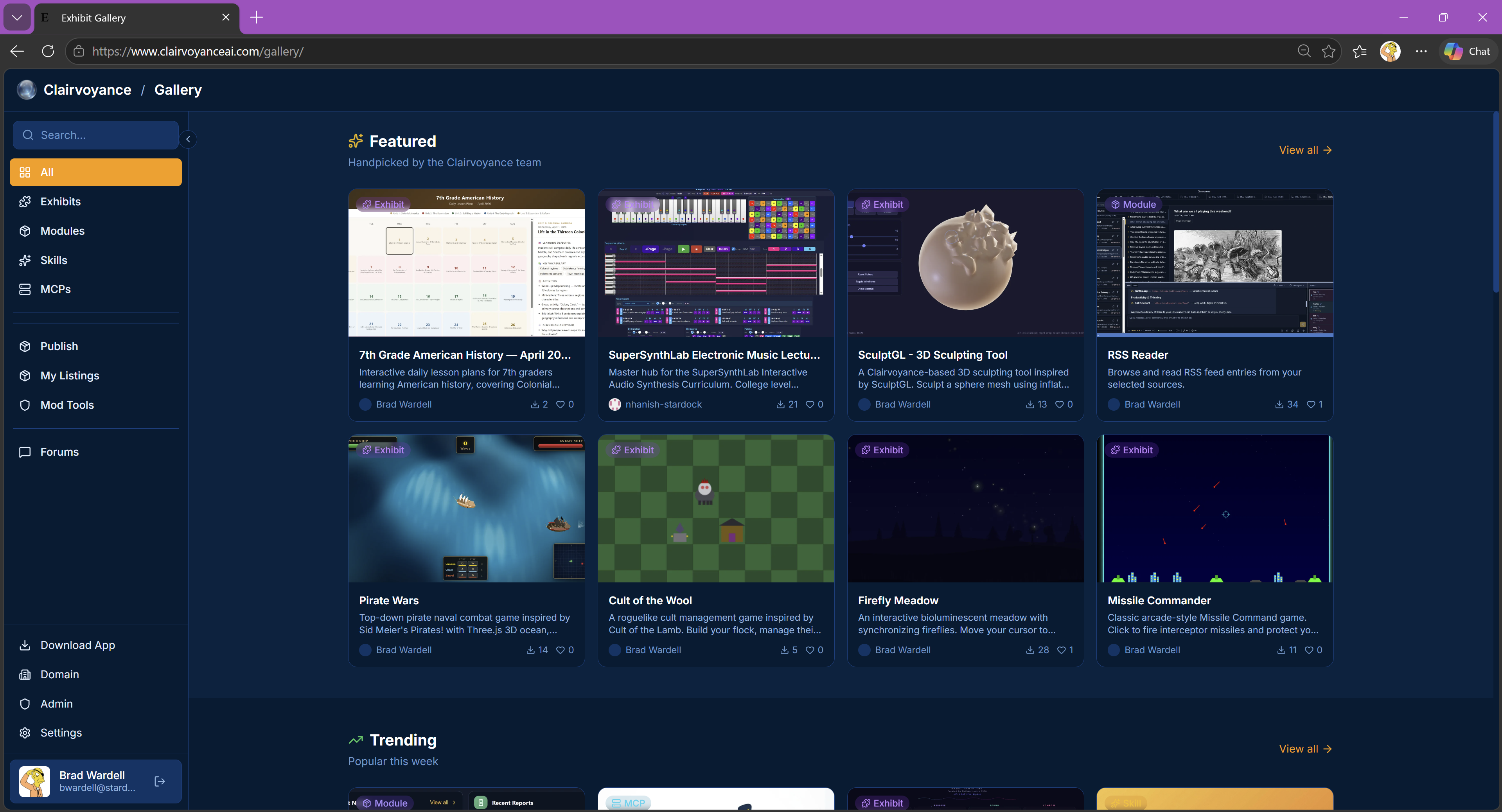Collapse the sidebar with the chevron button

coord(188,139)
